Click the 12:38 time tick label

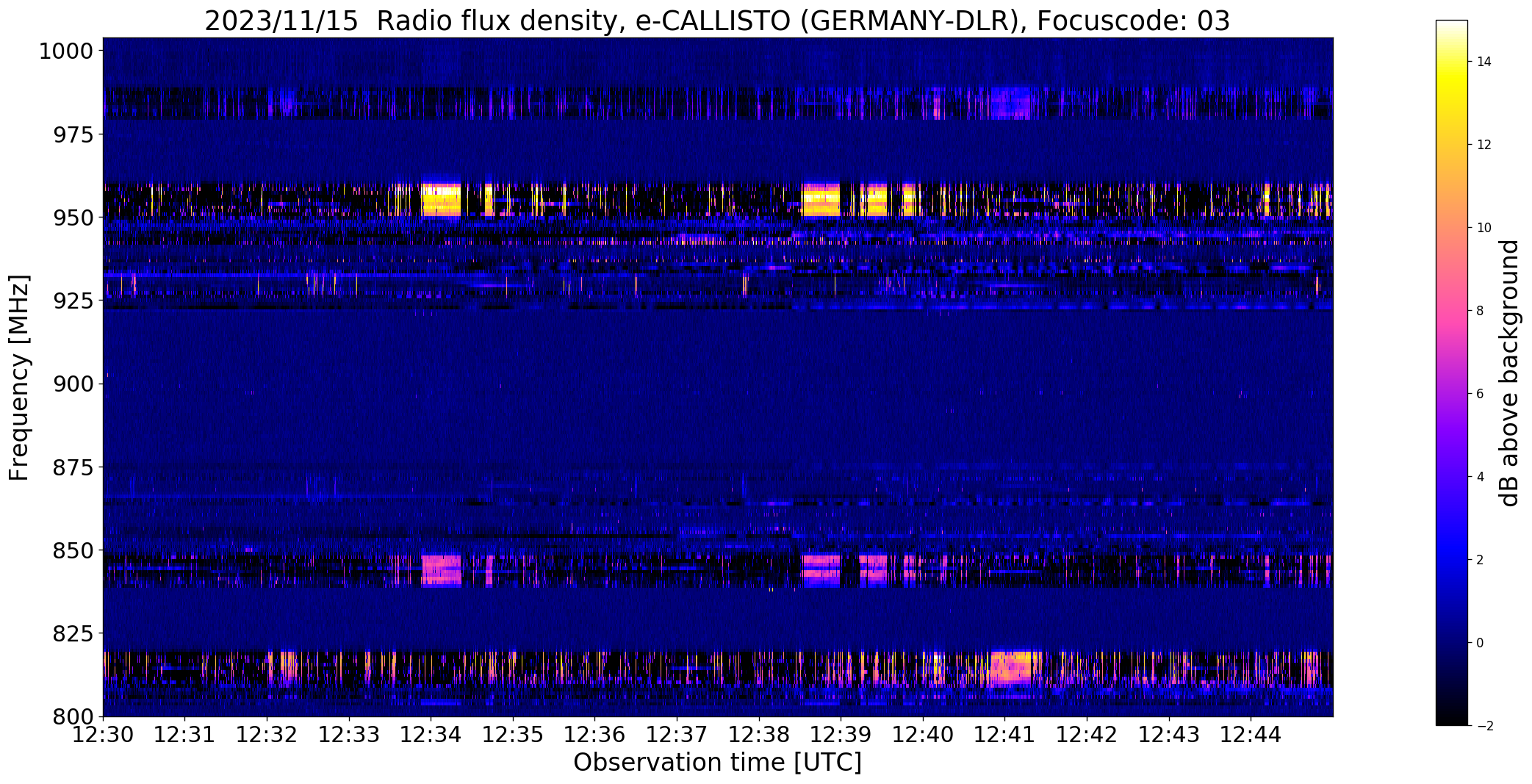click(759, 734)
